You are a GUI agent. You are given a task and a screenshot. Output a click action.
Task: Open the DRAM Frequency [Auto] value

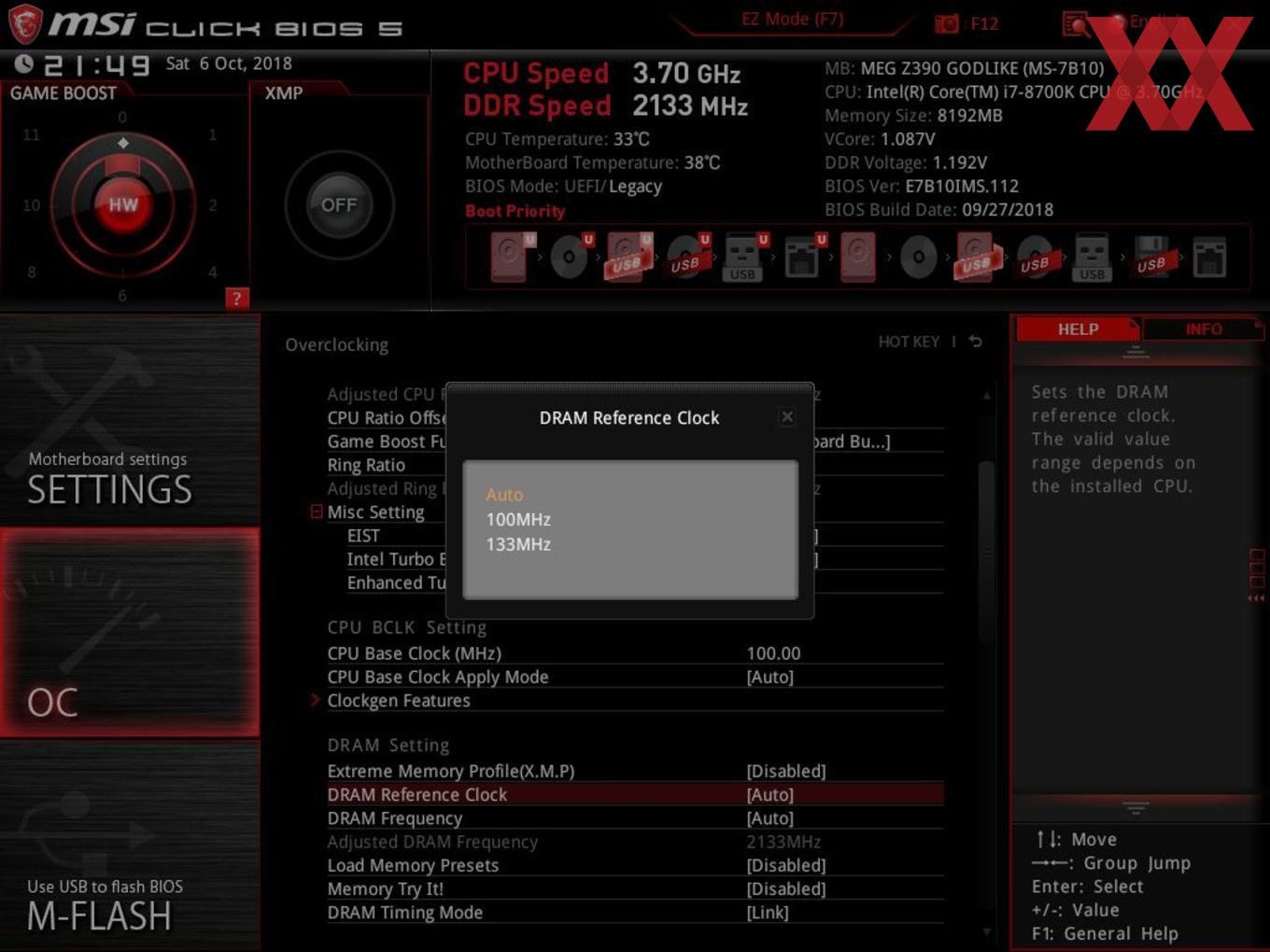pyautogui.click(x=769, y=818)
